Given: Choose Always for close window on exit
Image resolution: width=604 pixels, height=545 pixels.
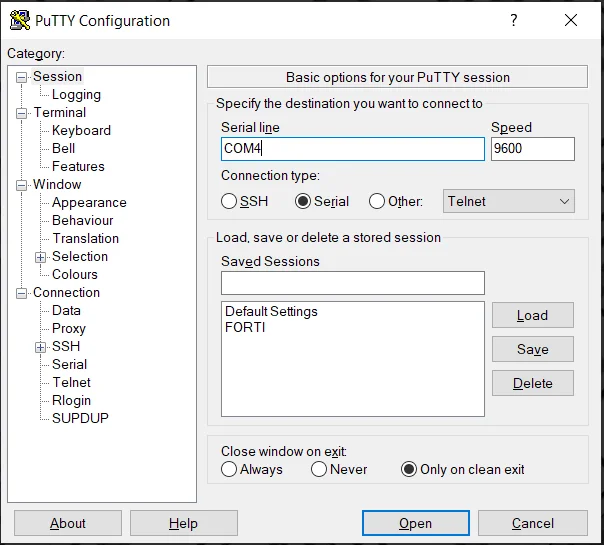Looking at the screenshot, I should coord(229,469).
